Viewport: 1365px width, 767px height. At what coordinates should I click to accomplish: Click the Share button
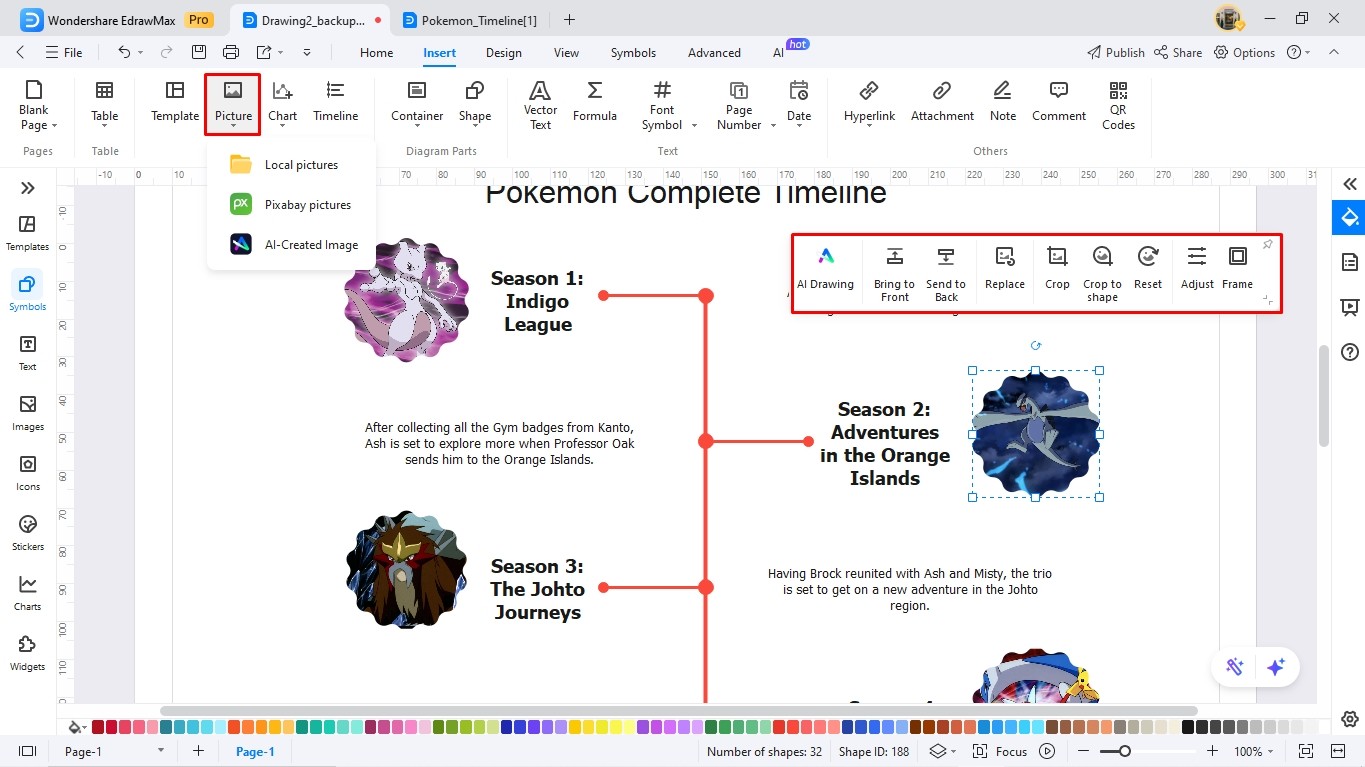(x=1177, y=52)
